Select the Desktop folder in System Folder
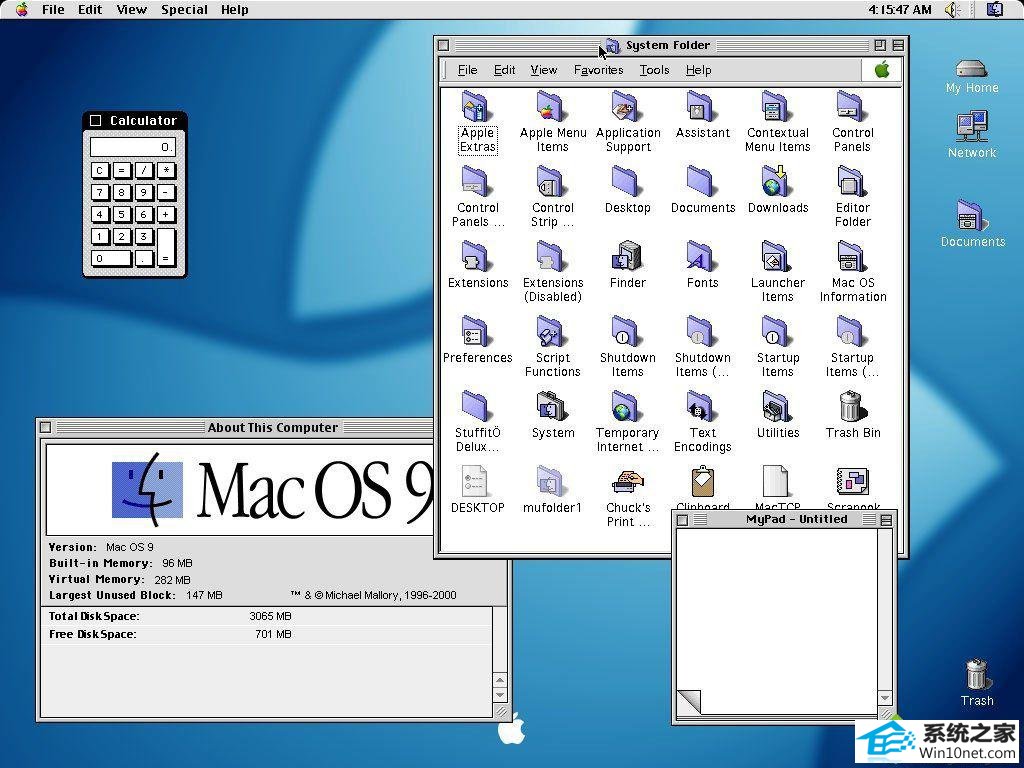 628,183
